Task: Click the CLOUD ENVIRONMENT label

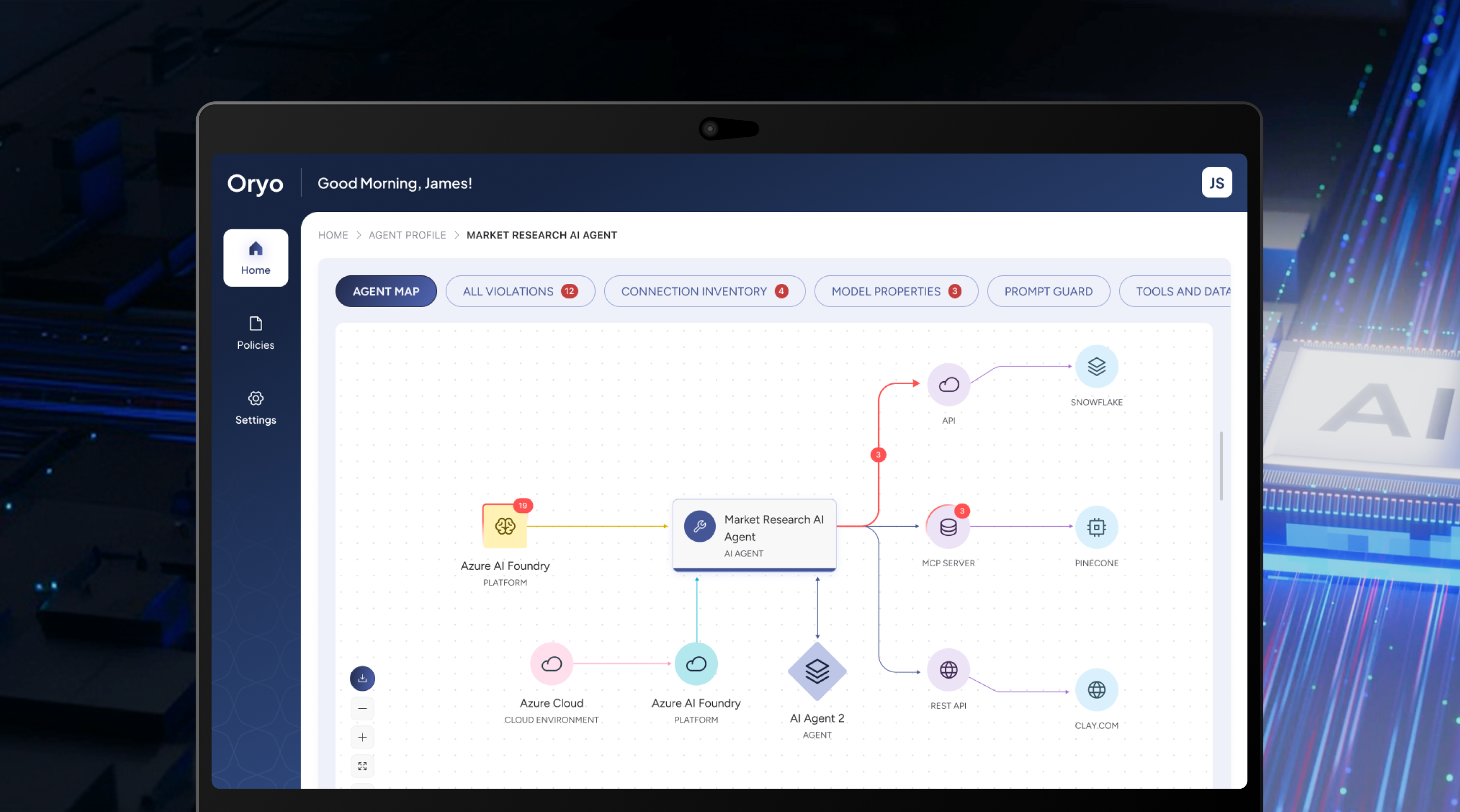Action: pos(552,720)
